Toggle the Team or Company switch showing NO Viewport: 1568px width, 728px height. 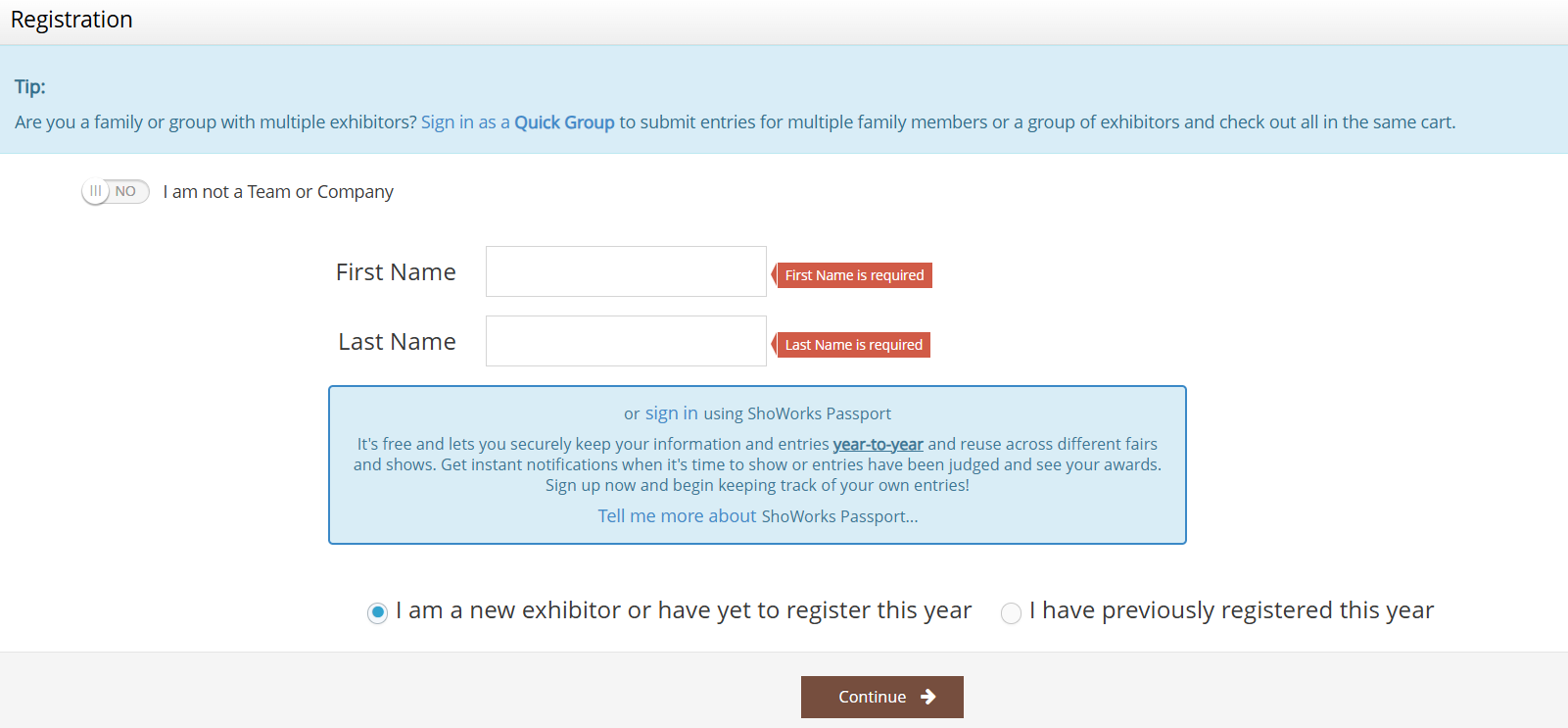(x=116, y=192)
